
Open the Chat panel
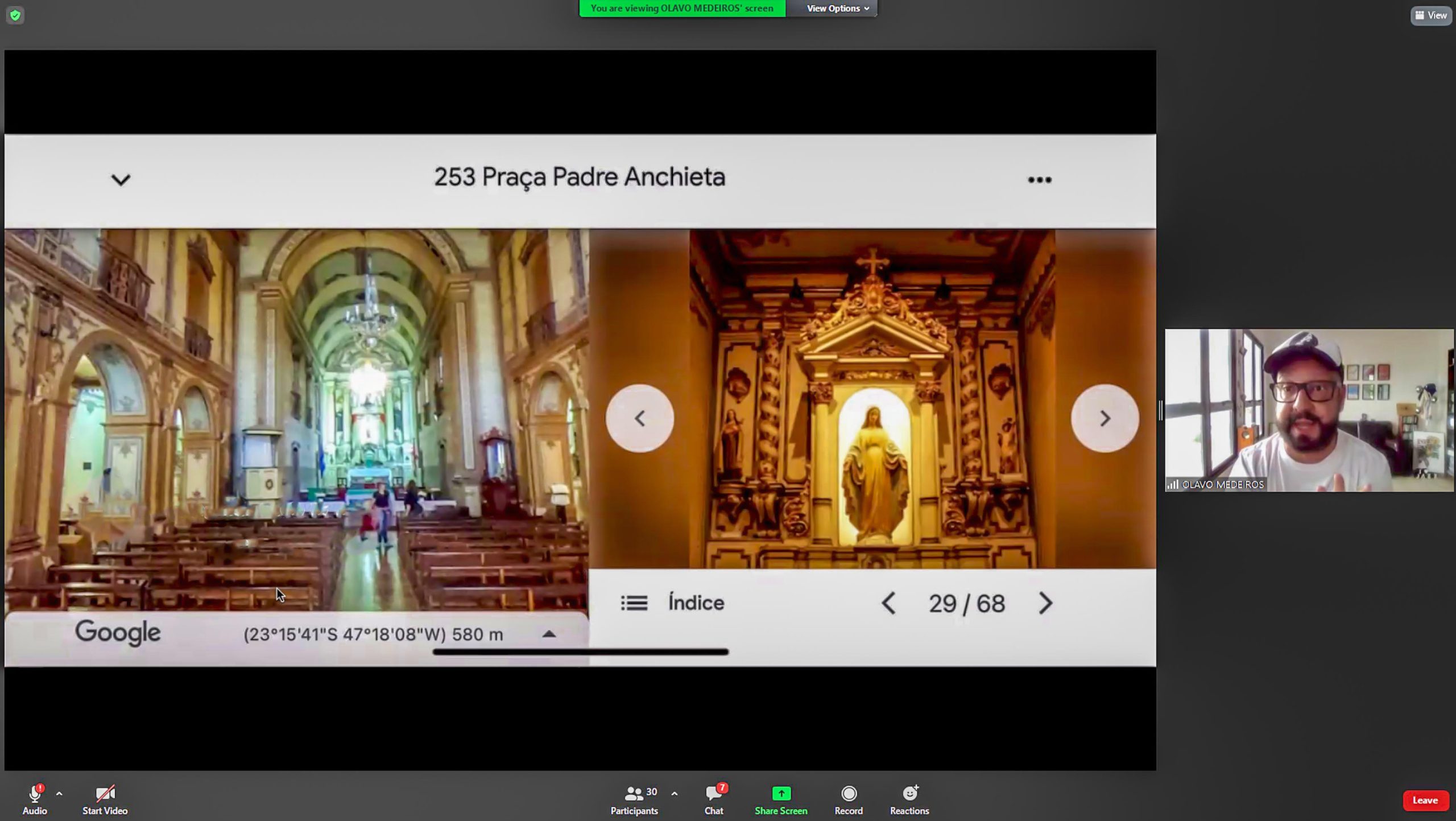(x=714, y=793)
